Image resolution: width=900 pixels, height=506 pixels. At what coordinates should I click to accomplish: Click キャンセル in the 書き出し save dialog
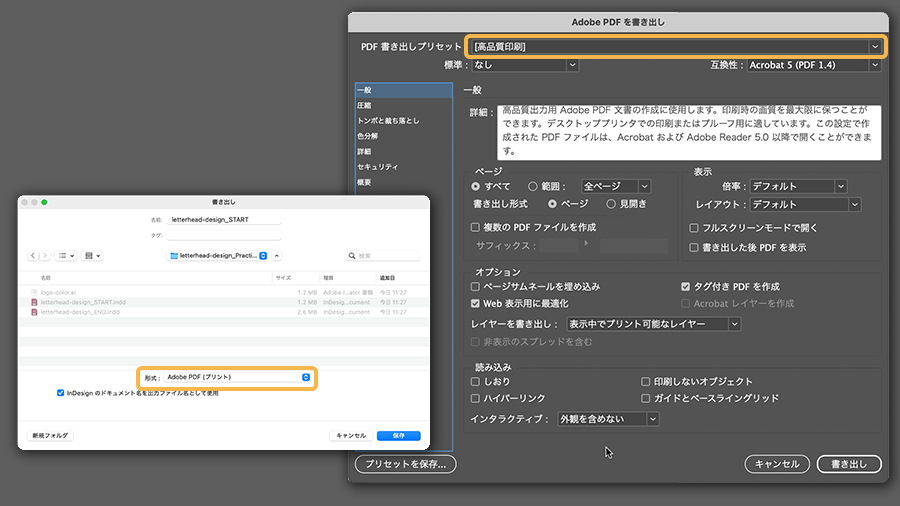tap(351, 435)
